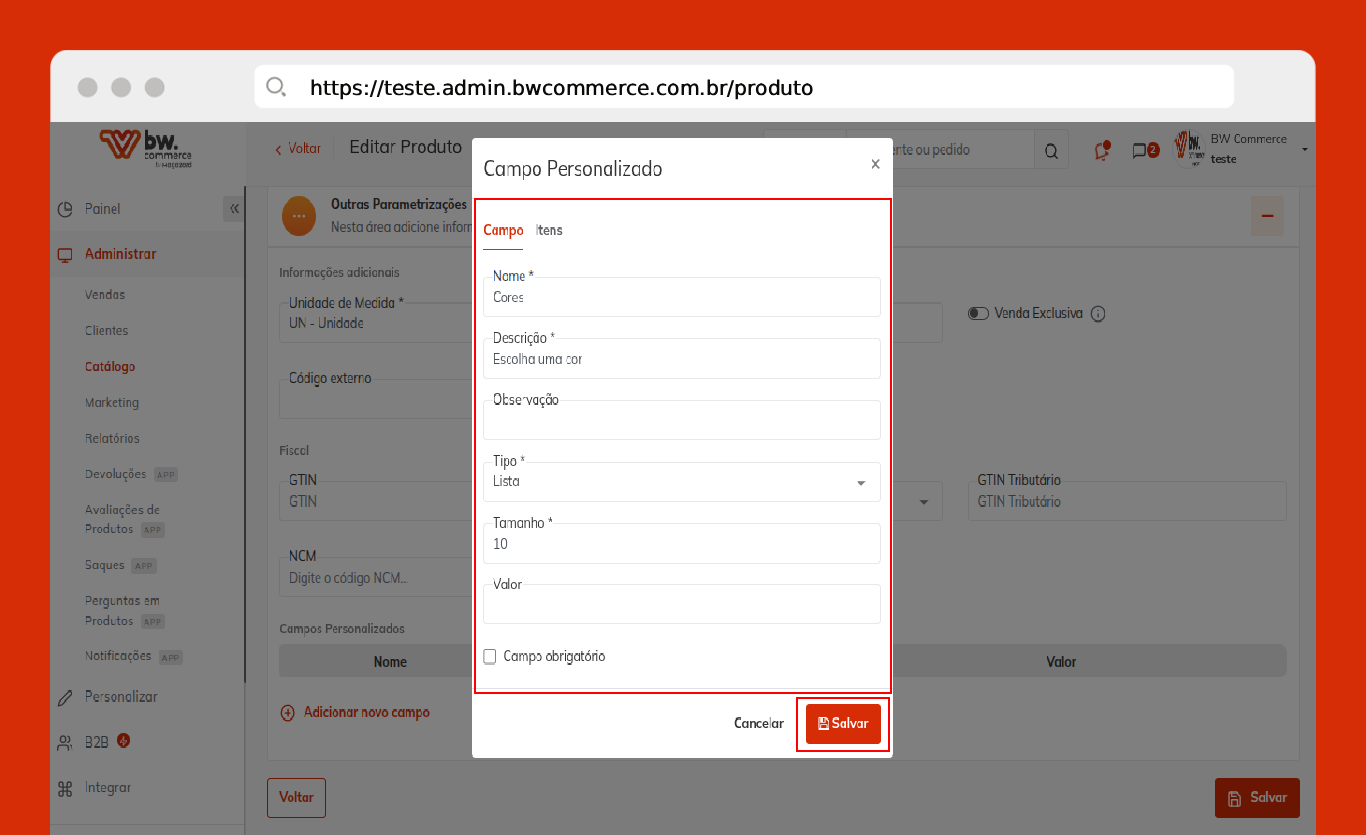Click the Venda Exclusiva info icon

pyautogui.click(x=1098, y=314)
